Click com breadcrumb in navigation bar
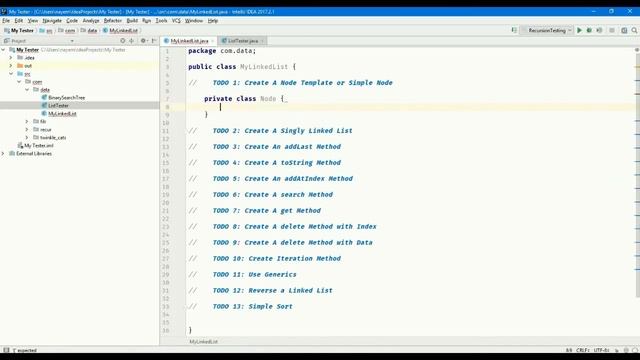 pos(67,31)
